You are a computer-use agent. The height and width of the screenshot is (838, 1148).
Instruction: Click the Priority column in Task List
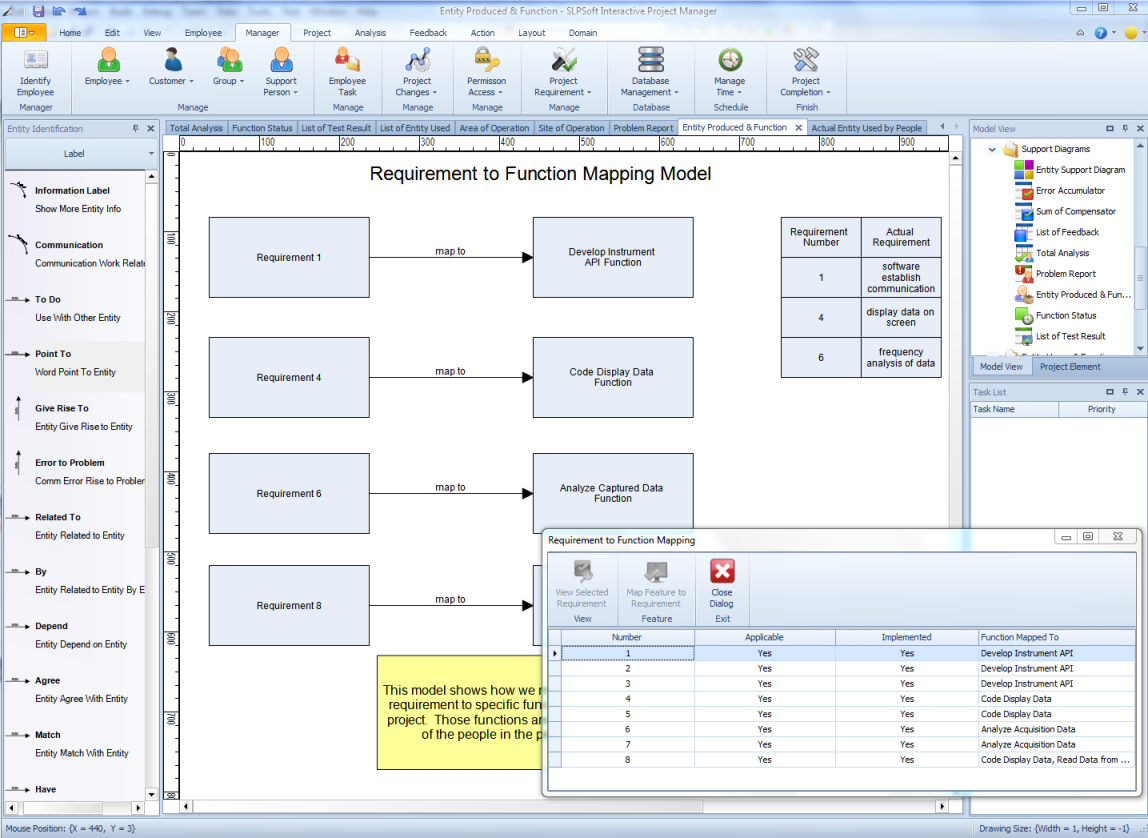[1101, 410]
